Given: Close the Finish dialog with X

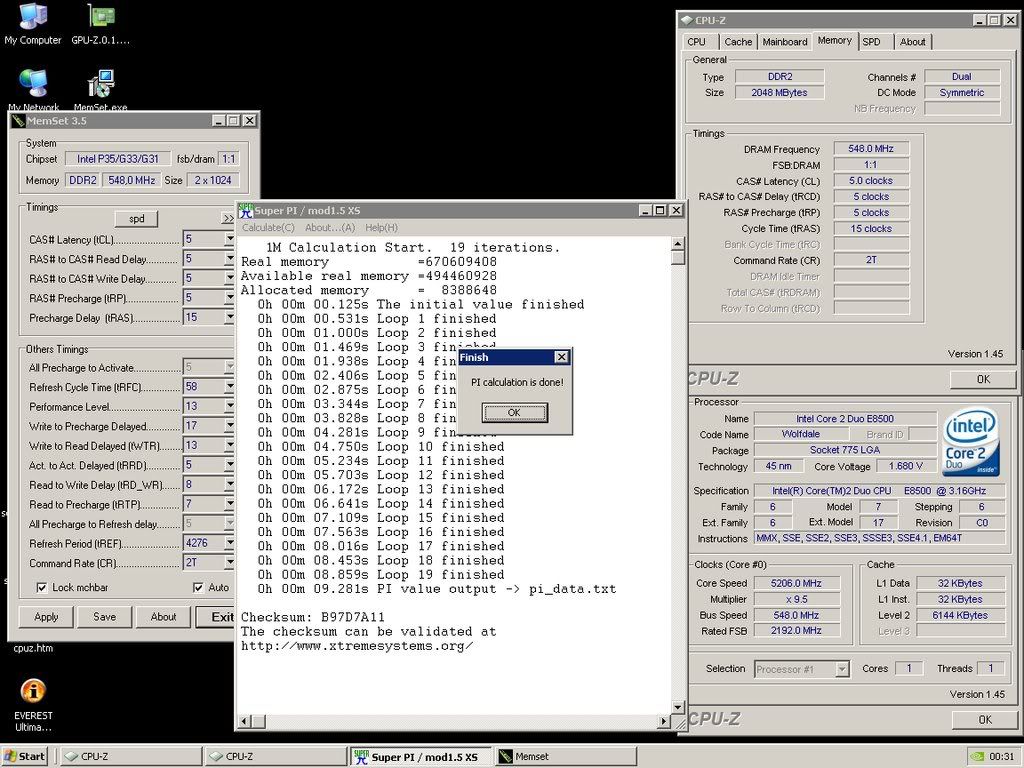Looking at the screenshot, I should pos(561,357).
